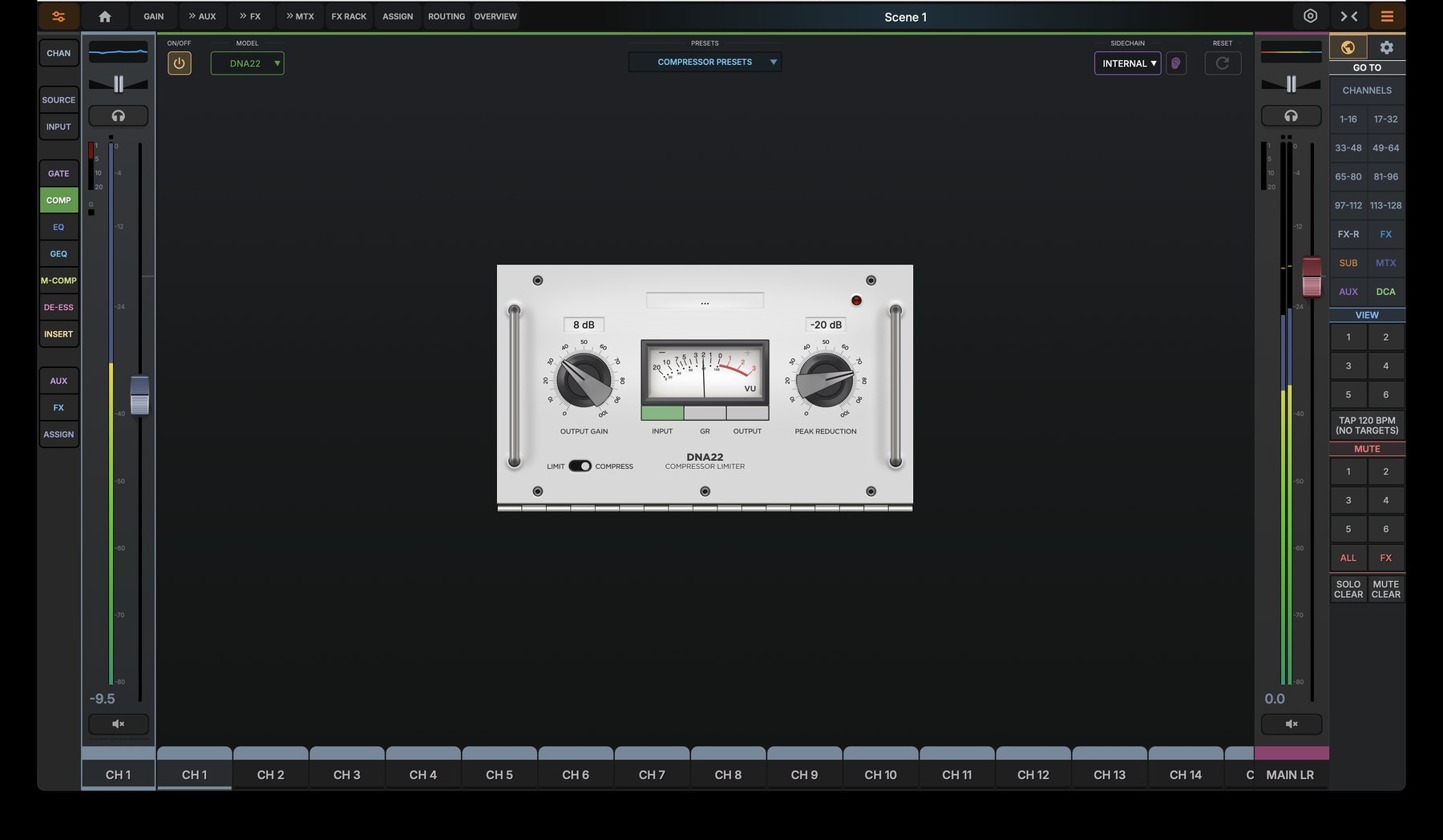Select OUTPUT meter mode
Screen dimensions: 1443x840
click(747, 413)
